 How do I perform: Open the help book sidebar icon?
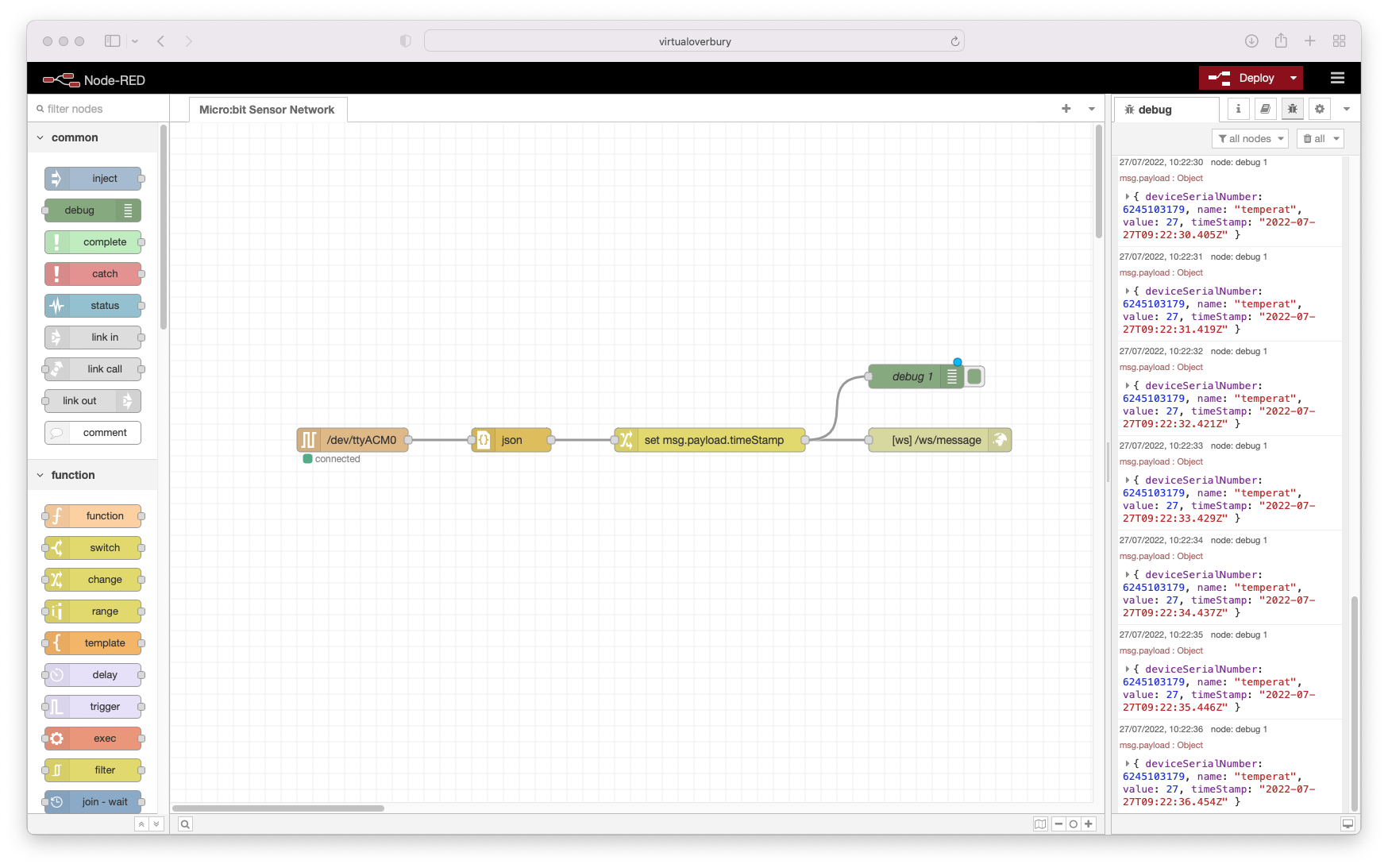pos(1265,110)
